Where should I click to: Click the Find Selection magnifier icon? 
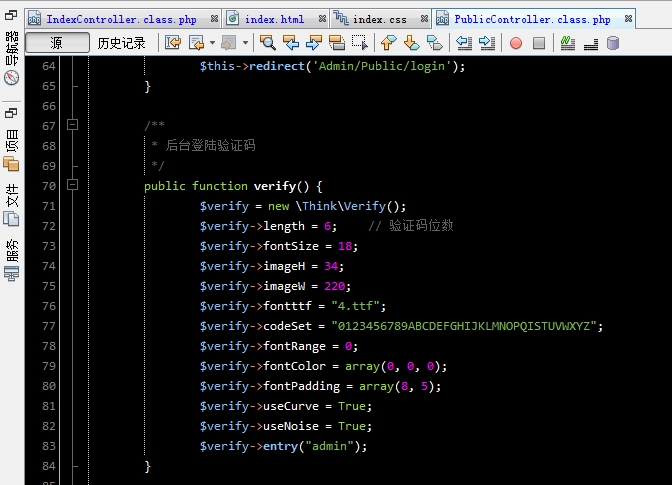[x=267, y=42]
